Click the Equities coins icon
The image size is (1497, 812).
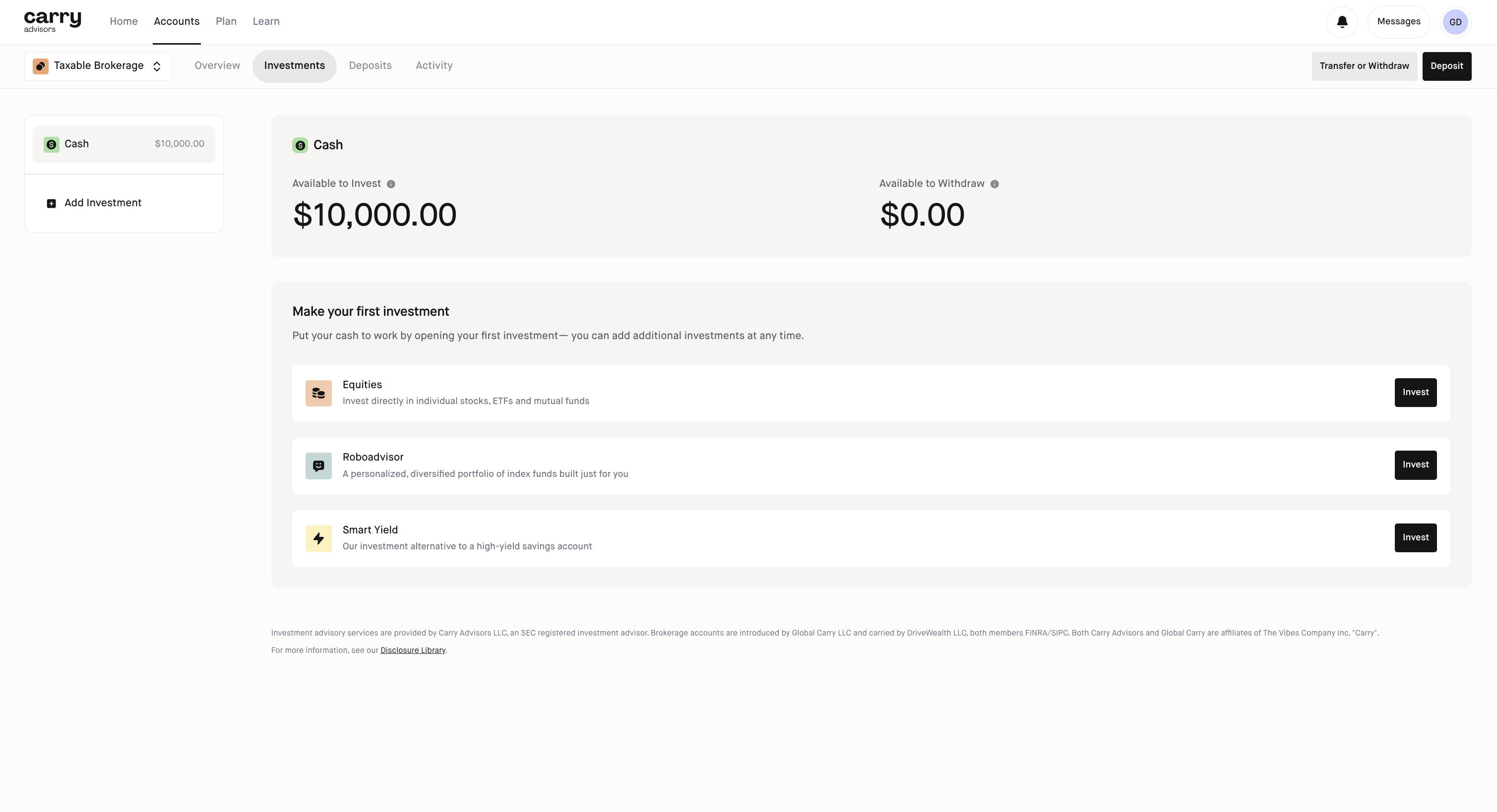click(x=318, y=393)
